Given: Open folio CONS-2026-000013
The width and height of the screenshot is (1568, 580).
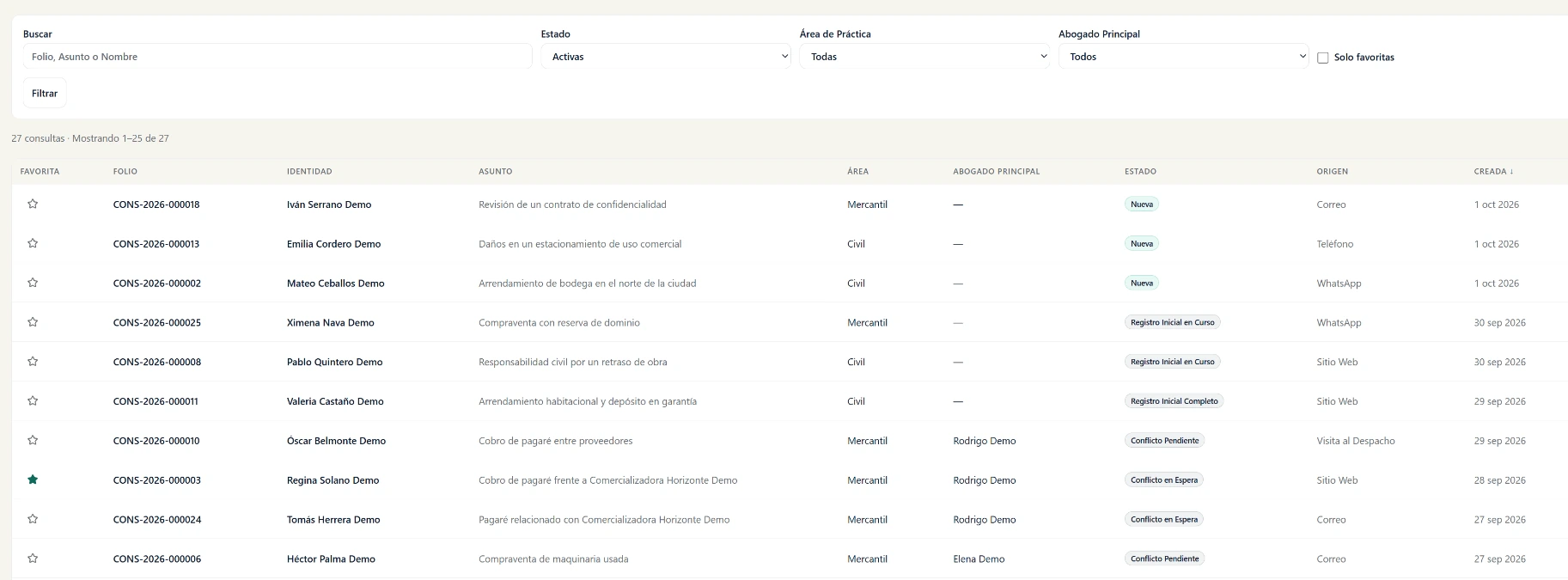Looking at the screenshot, I should (156, 244).
